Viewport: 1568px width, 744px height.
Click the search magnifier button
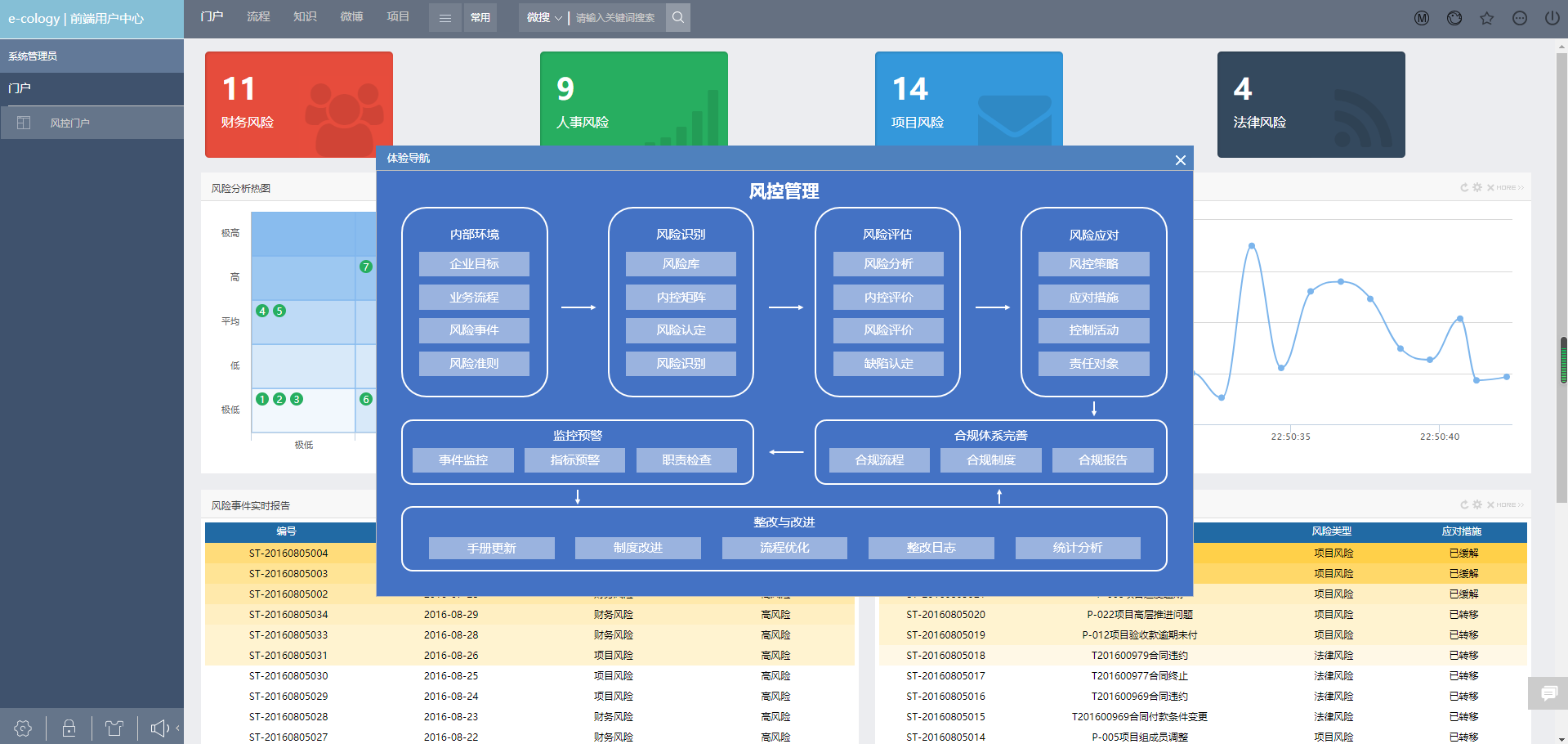click(678, 17)
